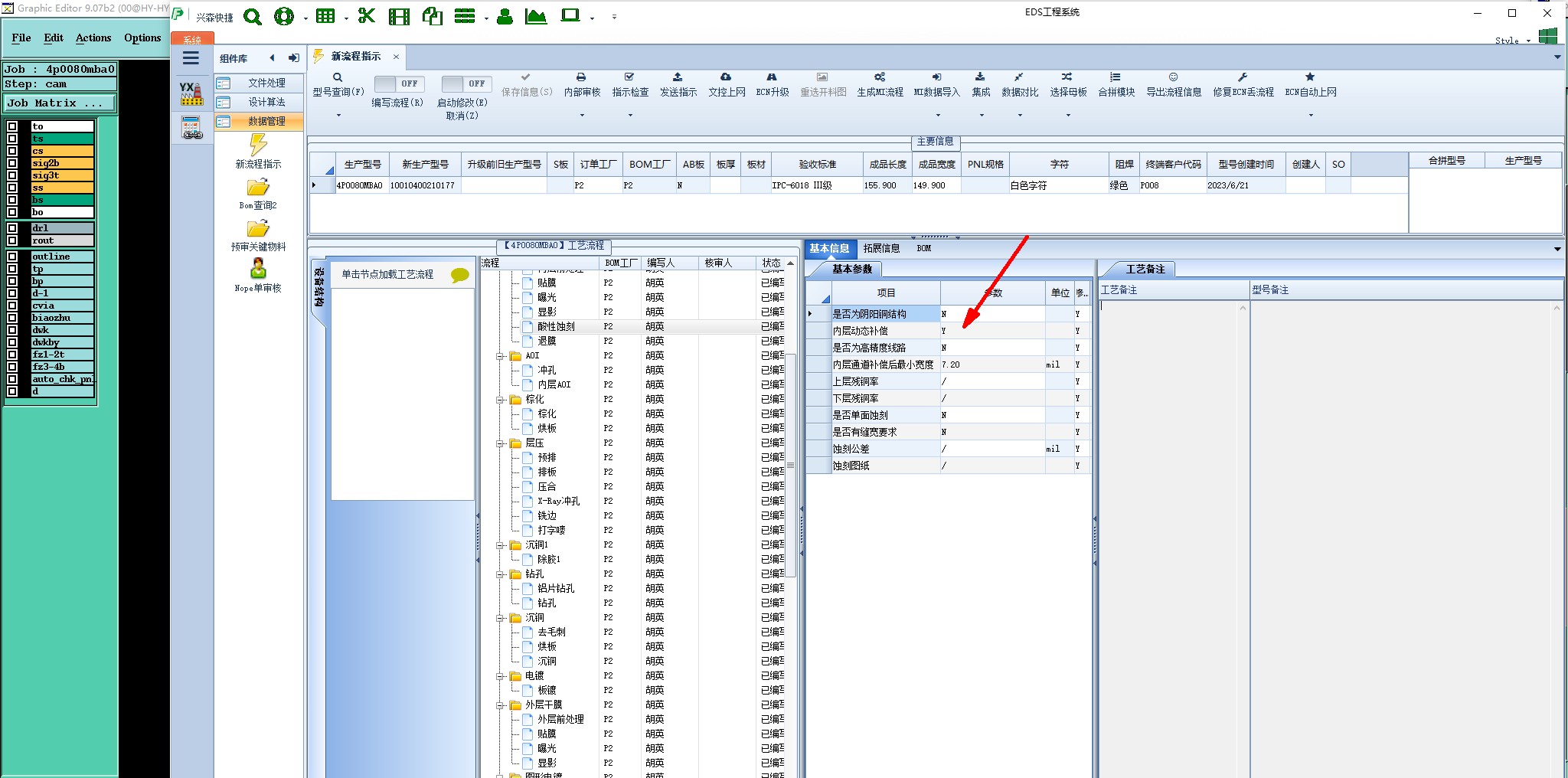Viewport: 1568px width, 778px height.
Task: Click 修复ECN丢流程 wrench button
Action: click(1243, 84)
